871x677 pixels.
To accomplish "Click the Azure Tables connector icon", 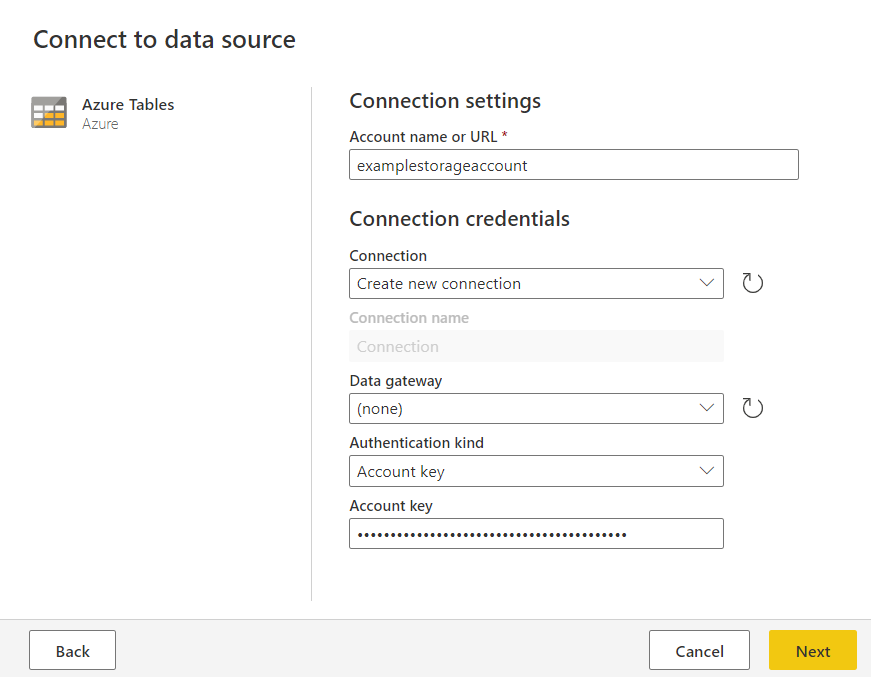I will 49,113.
